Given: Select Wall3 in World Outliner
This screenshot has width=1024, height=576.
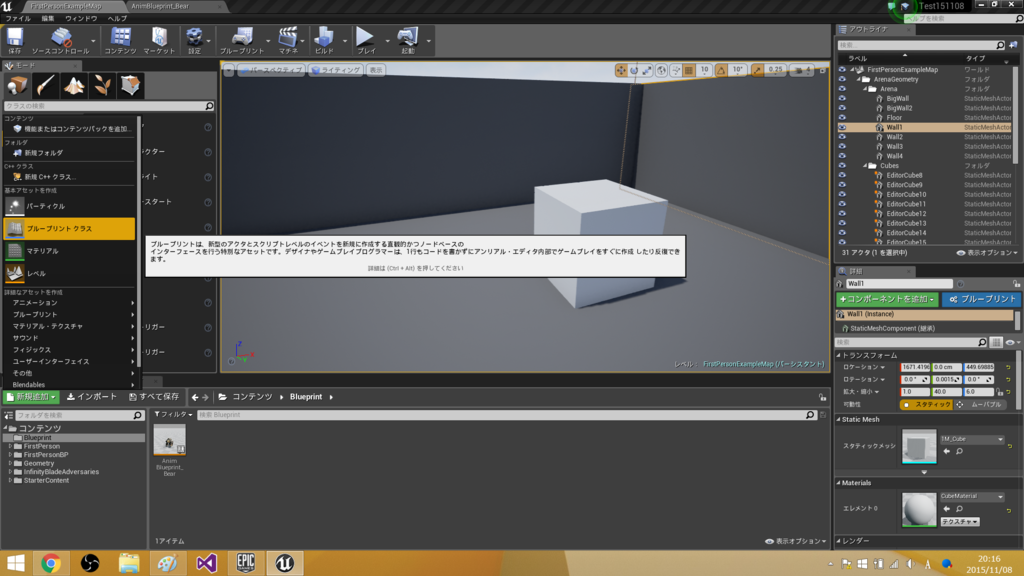Looking at the screenshot, I should point(894,146).
